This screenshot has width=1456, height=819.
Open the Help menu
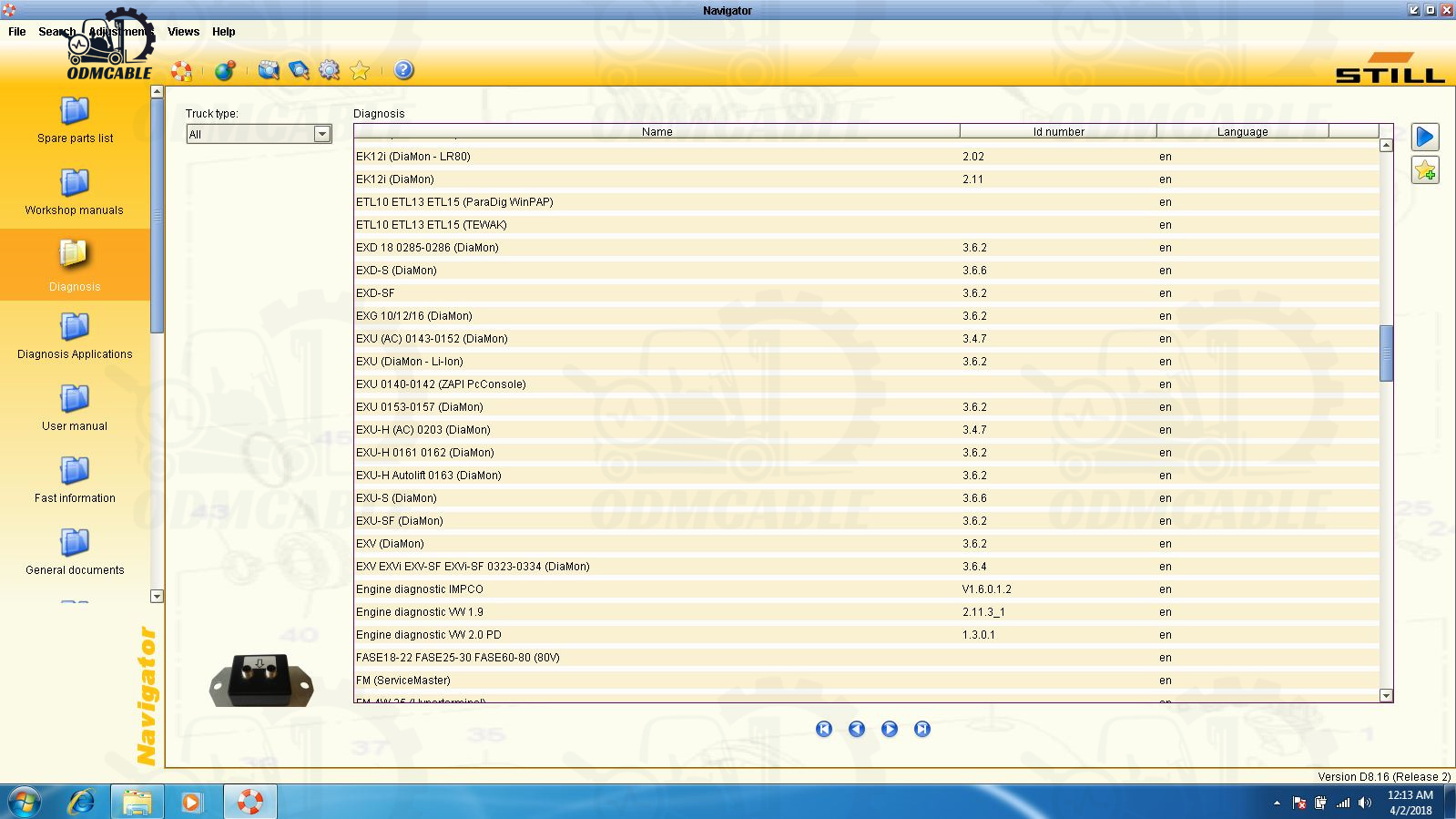(223, 31)
